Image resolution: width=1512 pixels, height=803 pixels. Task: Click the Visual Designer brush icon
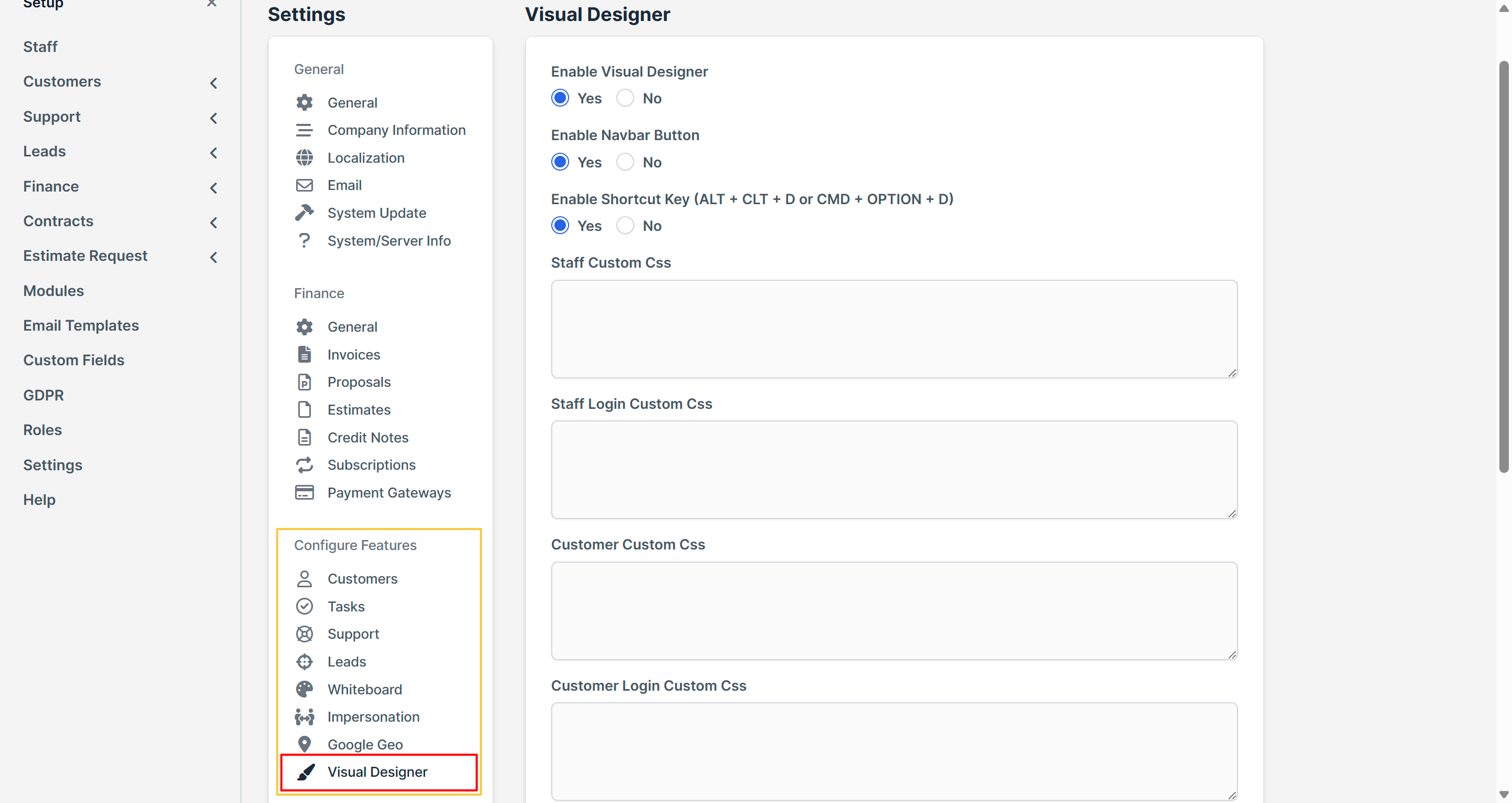point(305,772)
